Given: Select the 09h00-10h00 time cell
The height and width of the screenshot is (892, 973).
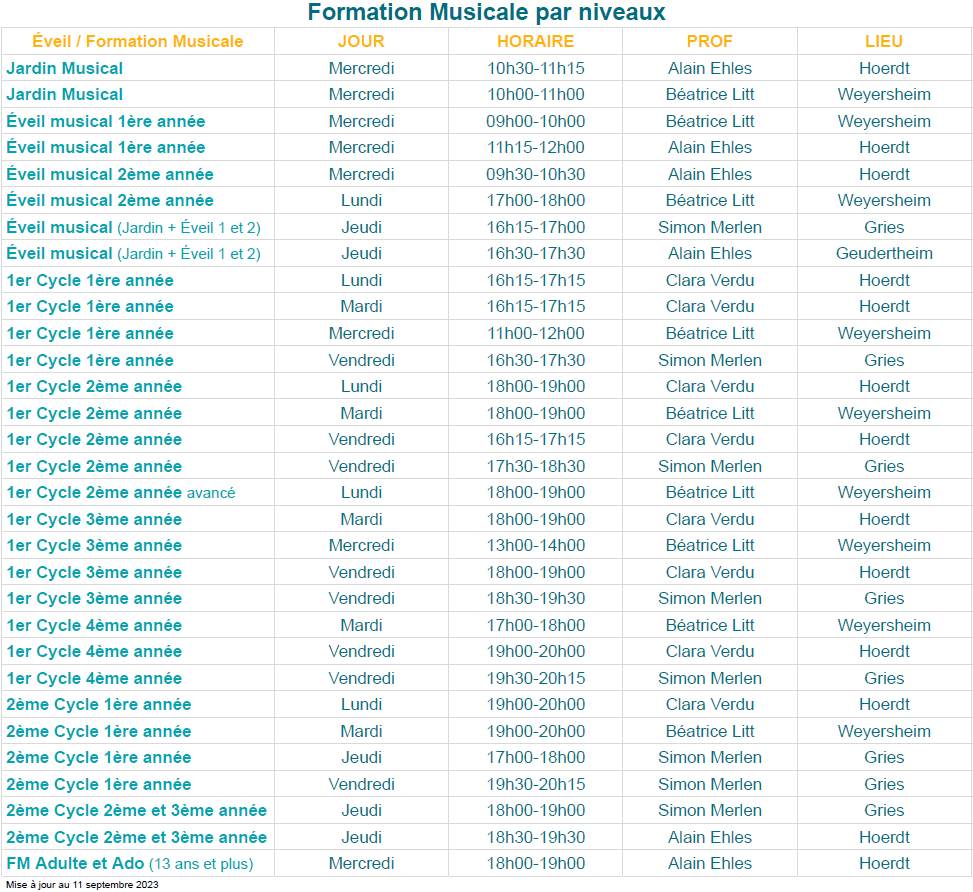Looking at the screenshot, I should pyautogui.click(x=536, y=121).
